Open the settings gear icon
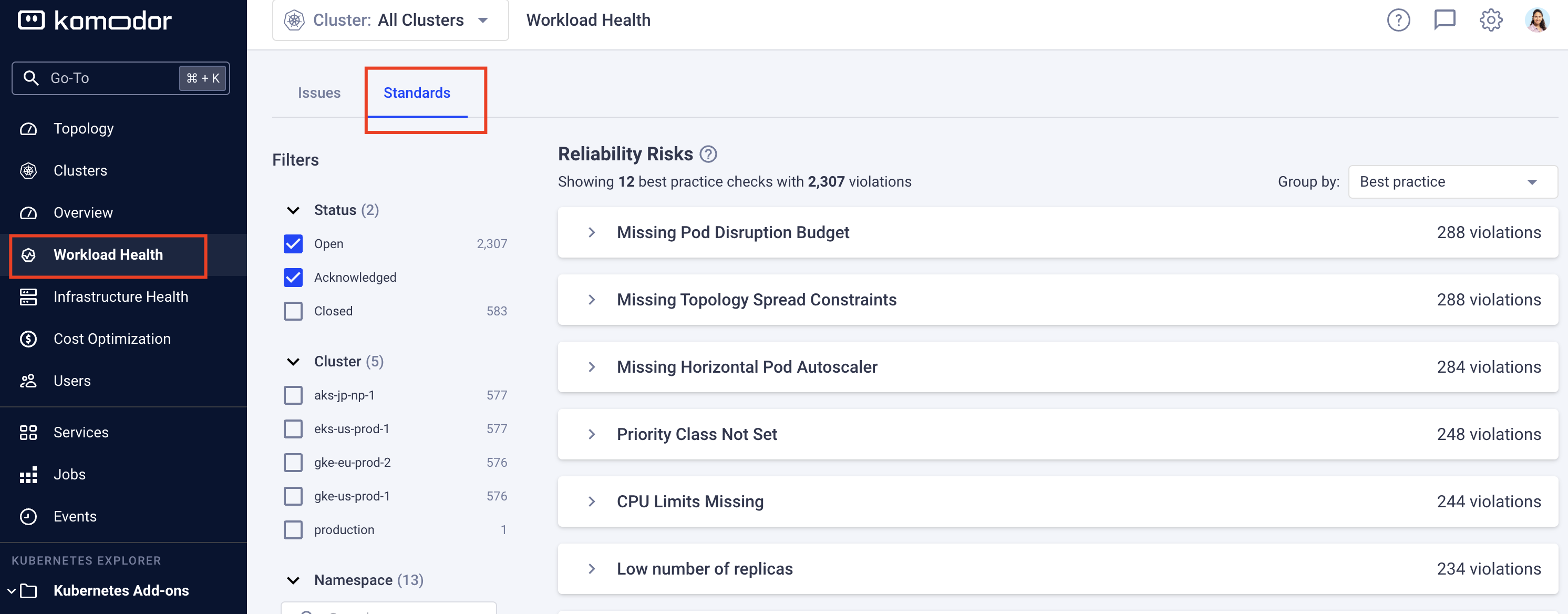The width and height of the screenshot is (1568, 614). tap(1491, 20)
